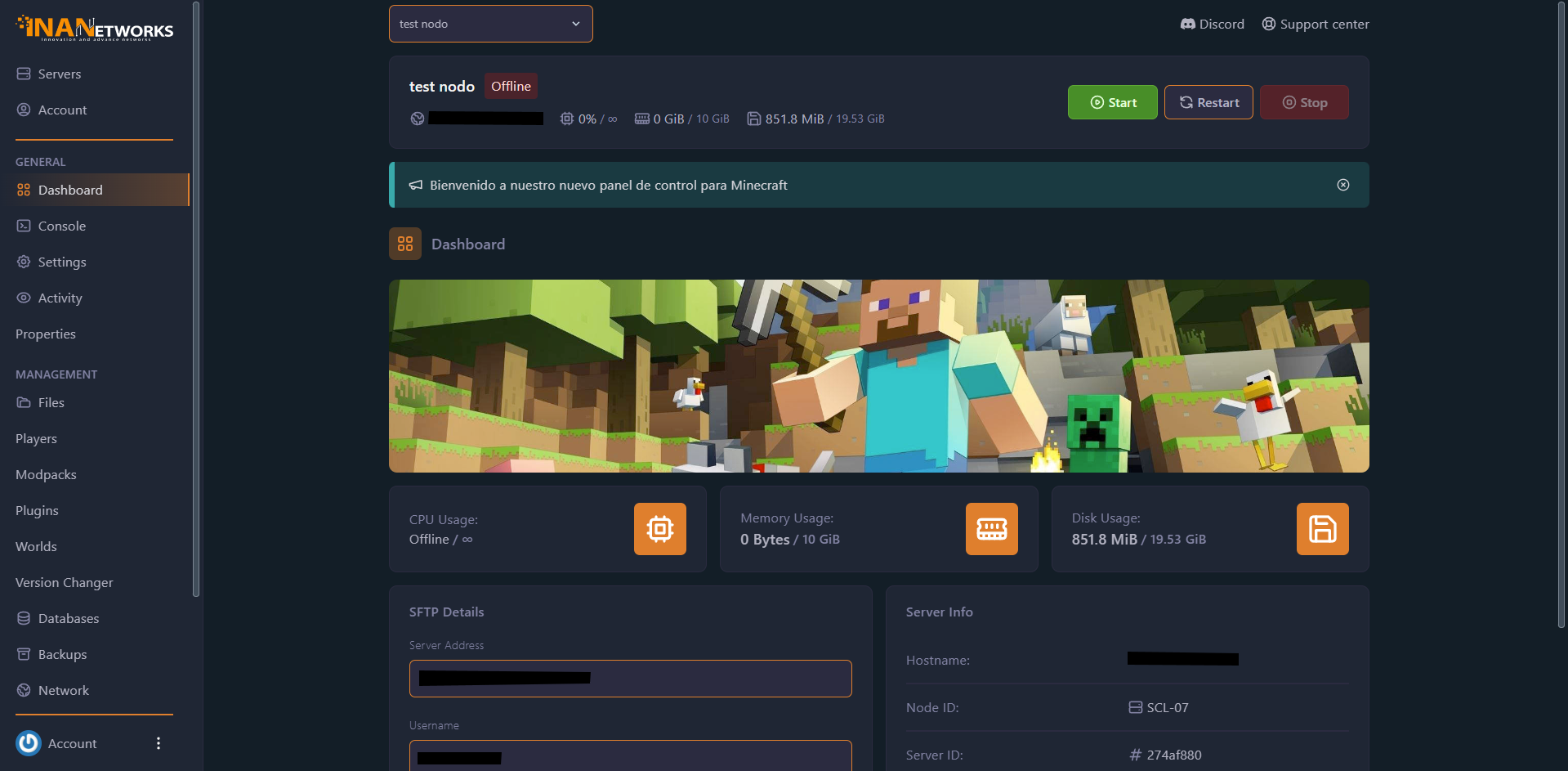Click the INAN Networks logo
This screenshot has width=1568, height=771.
(x=95, y=29)
